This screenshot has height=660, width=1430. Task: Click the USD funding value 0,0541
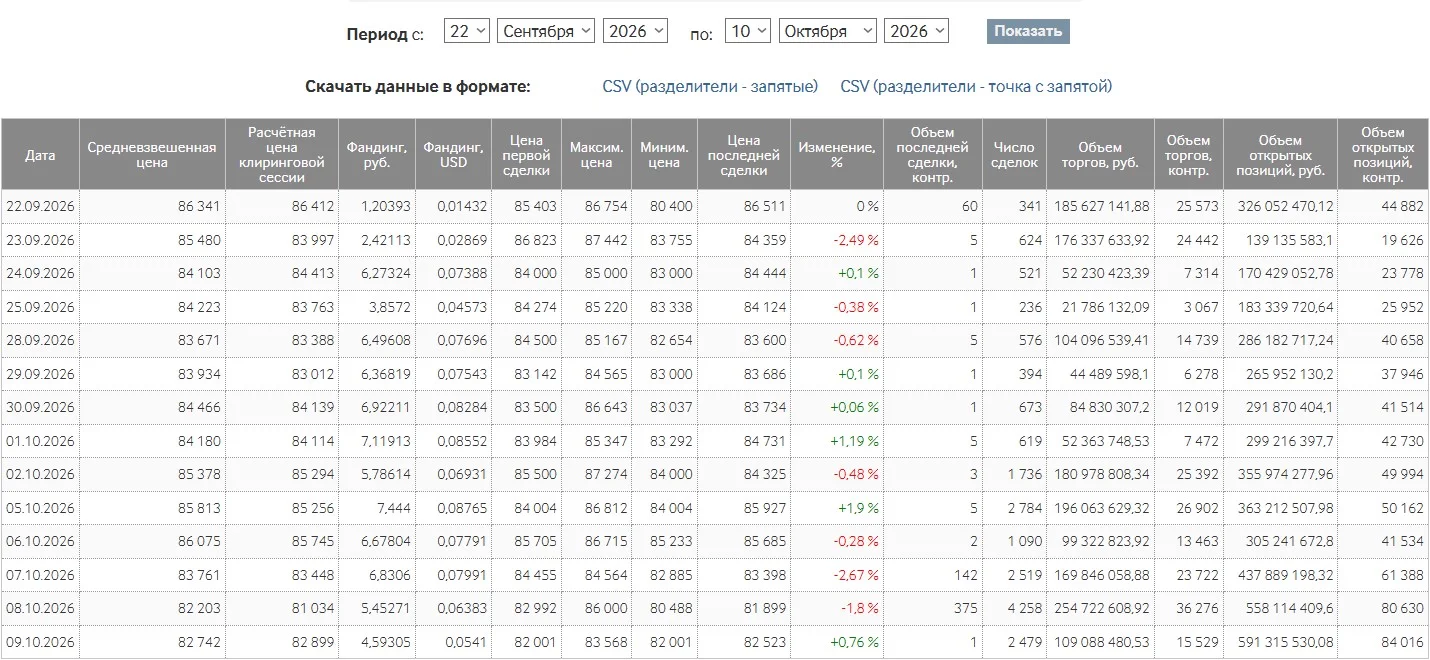465,642
